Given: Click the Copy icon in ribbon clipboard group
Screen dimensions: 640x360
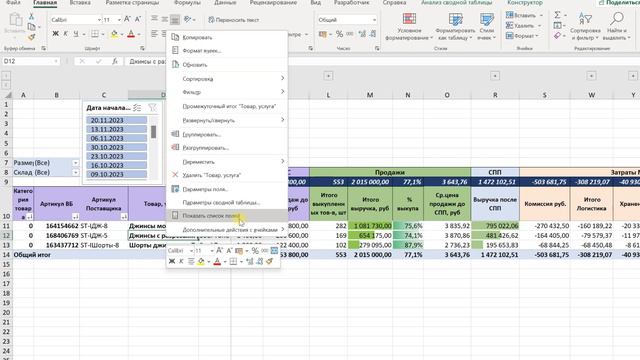Looking at the screenshot, I should click(31, 27).
